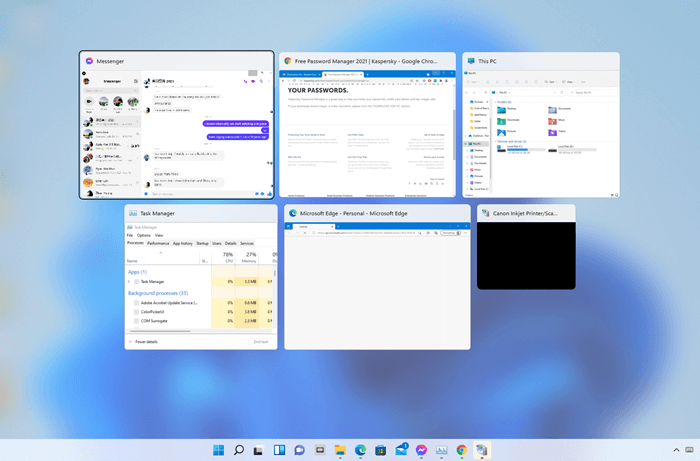Select Details tab in Task Manager
The width and height of the screenshot is (700, 461).
[230, 243]
